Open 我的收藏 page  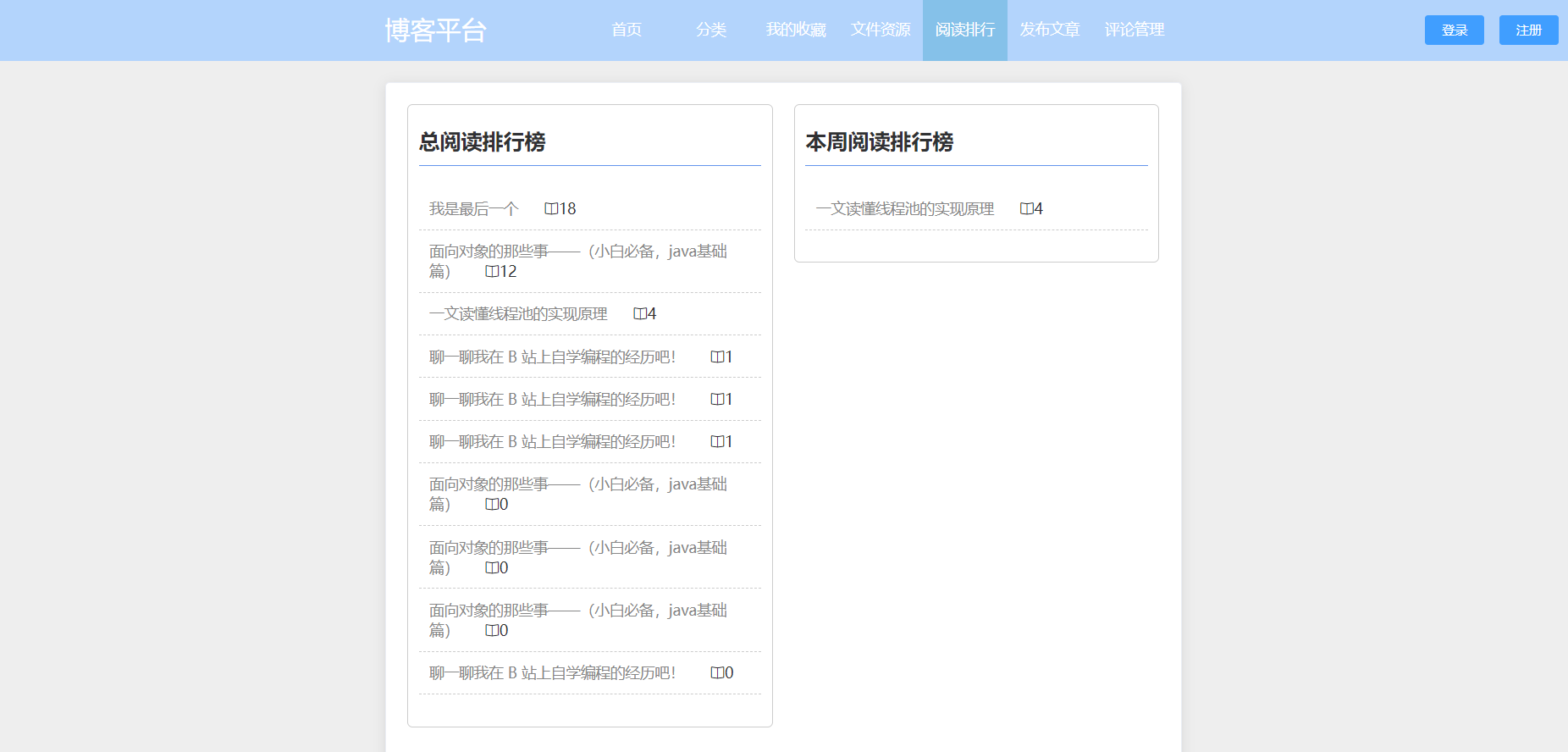point(796,30)
